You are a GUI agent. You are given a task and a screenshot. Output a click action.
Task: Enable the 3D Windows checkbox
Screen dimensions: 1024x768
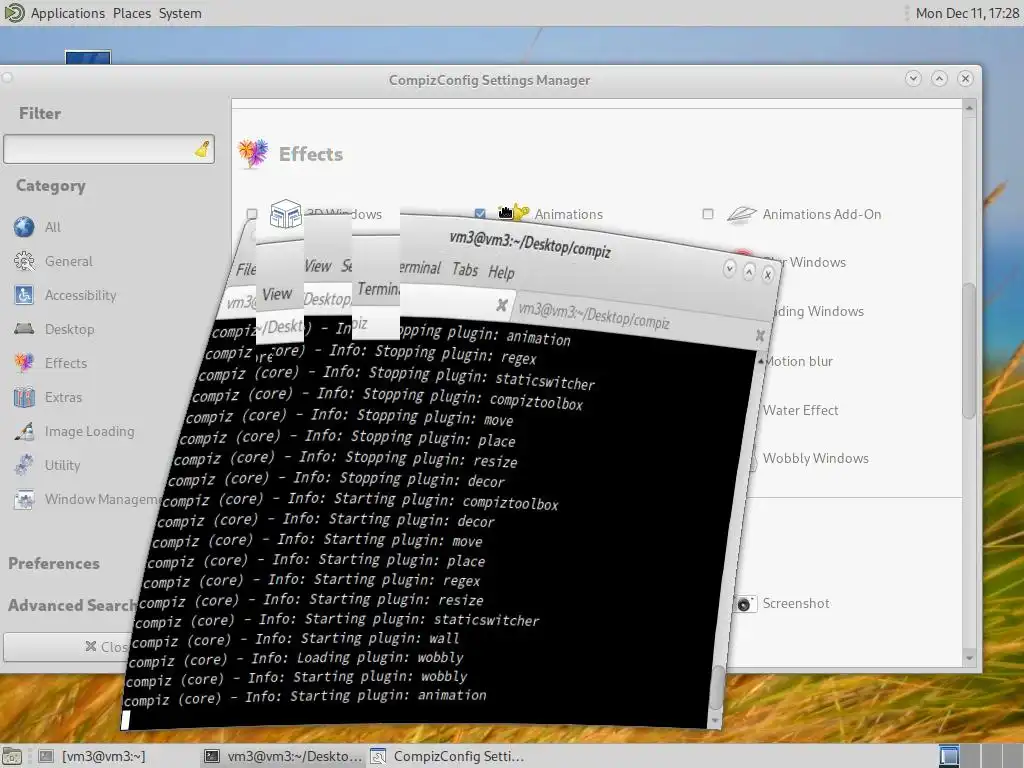[252, 214]
